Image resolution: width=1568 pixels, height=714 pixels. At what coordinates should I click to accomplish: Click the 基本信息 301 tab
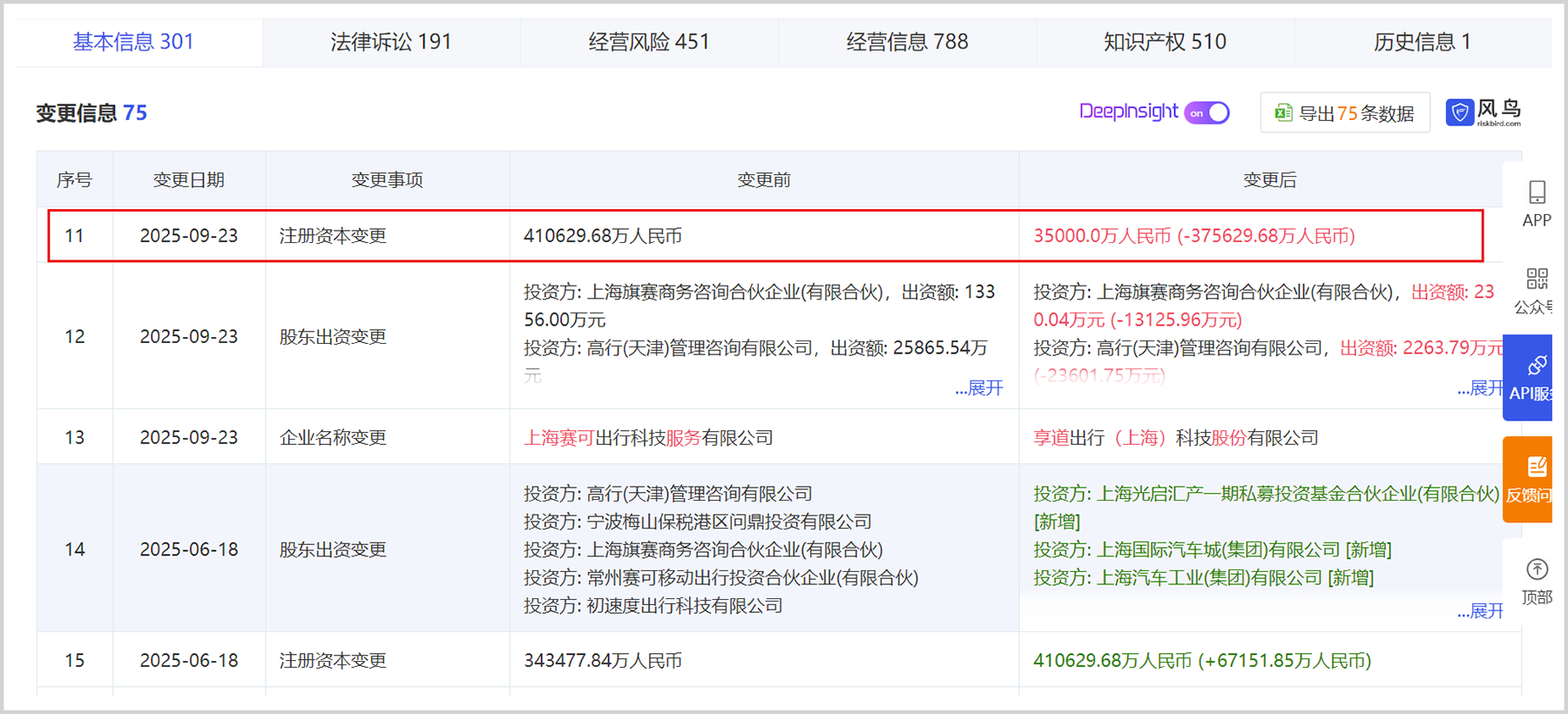(133, 42)
